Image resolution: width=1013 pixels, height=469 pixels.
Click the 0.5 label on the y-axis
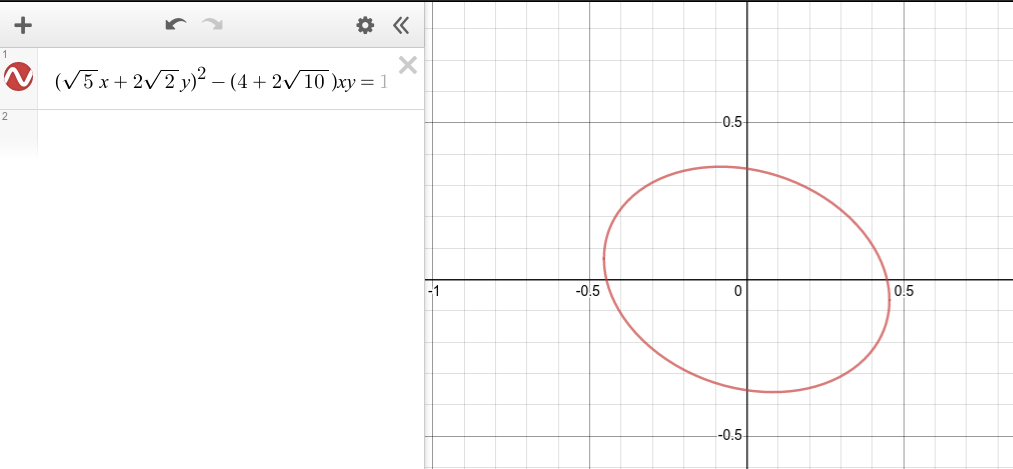[733, 122]
